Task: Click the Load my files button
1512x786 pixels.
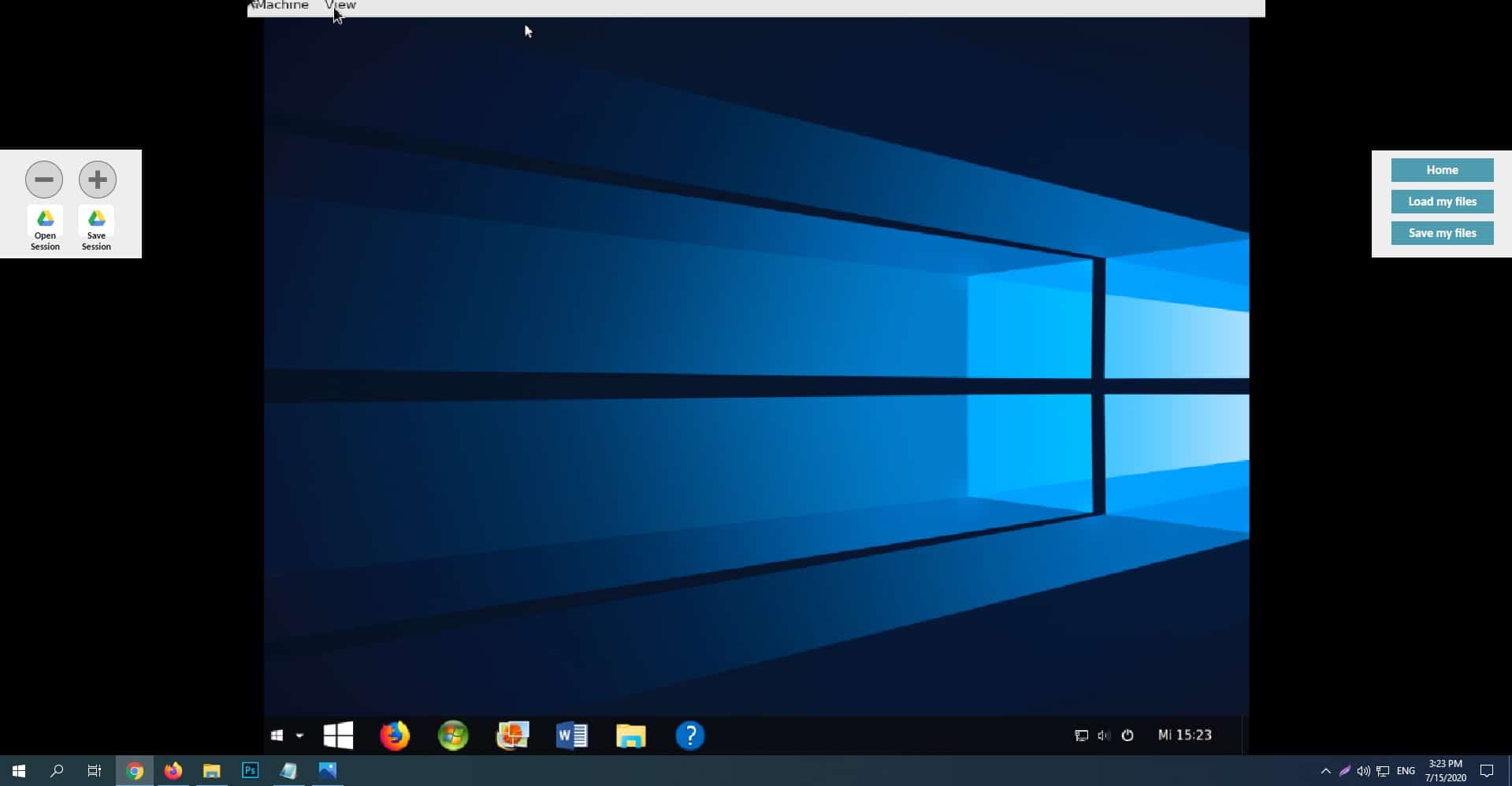Action: tap(1442, 202)
